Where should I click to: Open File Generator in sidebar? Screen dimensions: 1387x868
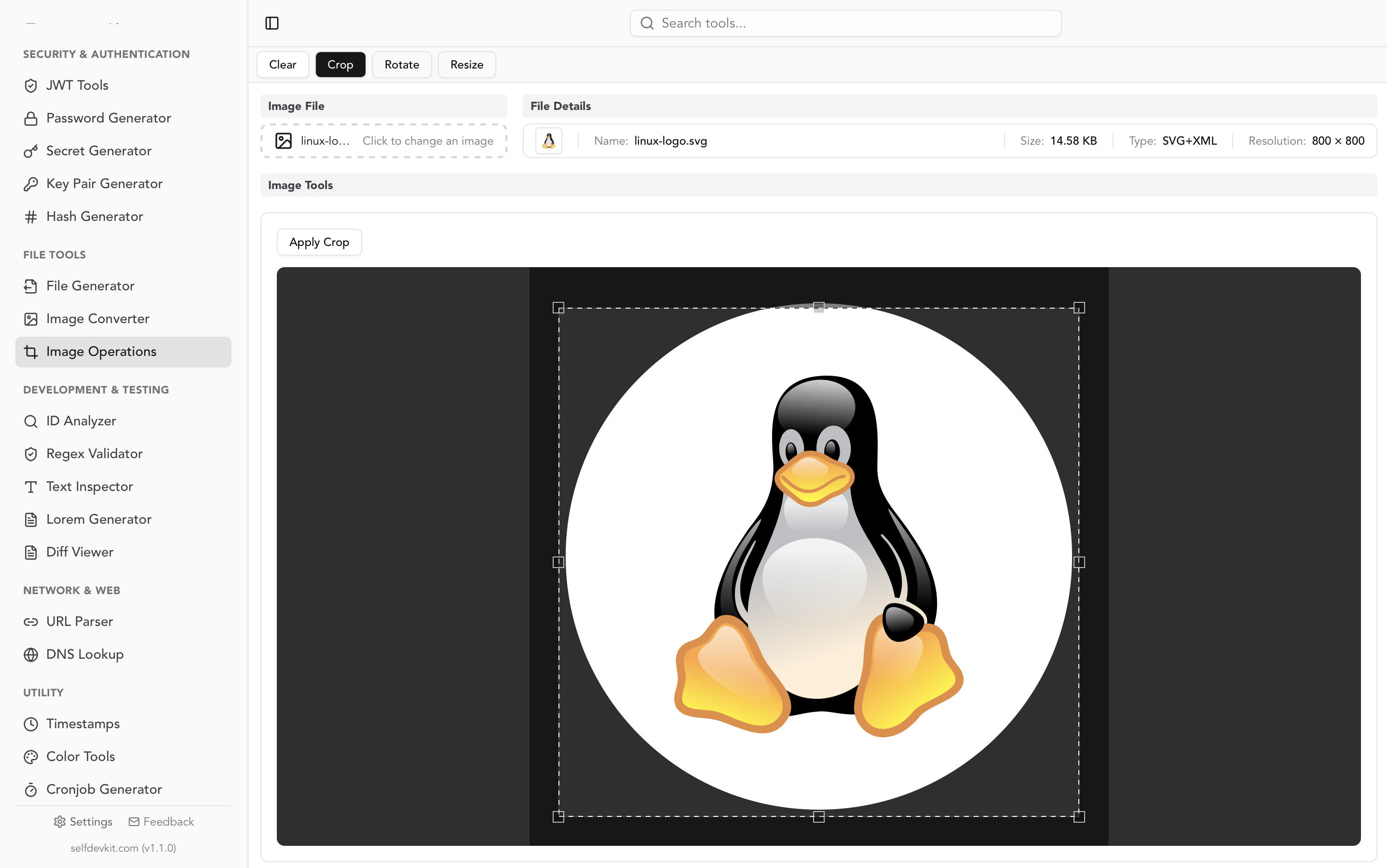click(123, 286)
